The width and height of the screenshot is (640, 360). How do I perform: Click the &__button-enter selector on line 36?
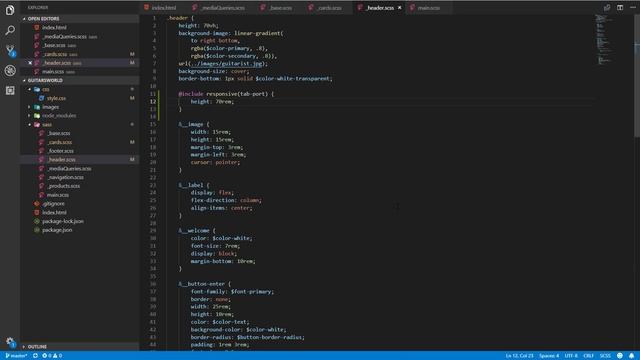201,284
